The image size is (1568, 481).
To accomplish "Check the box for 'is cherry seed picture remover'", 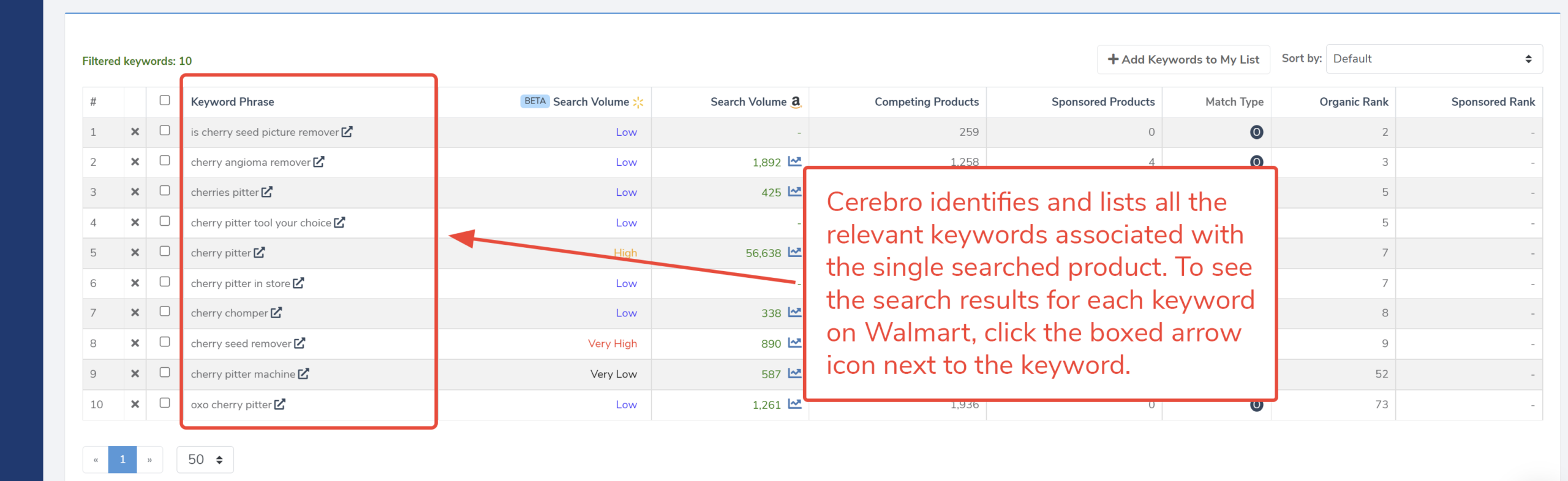I will 165,130.
